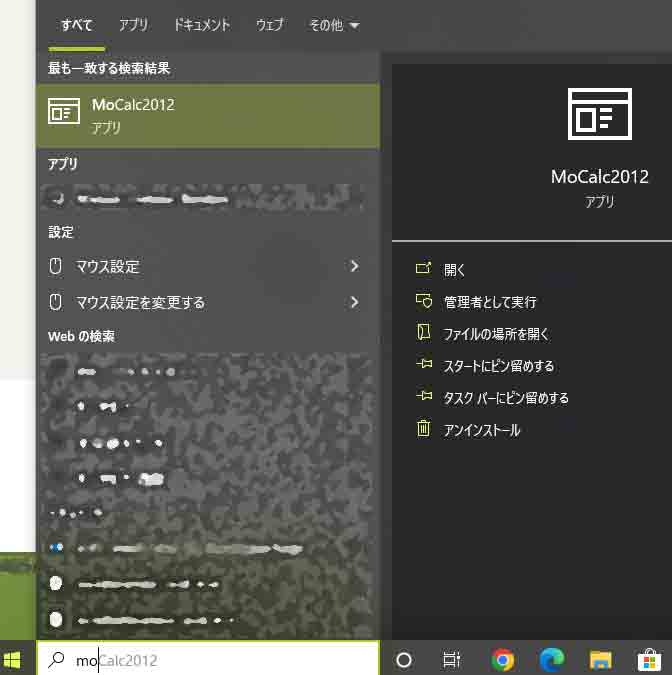
Task: Click スタートにピン留めする
Action: point(498,366)
